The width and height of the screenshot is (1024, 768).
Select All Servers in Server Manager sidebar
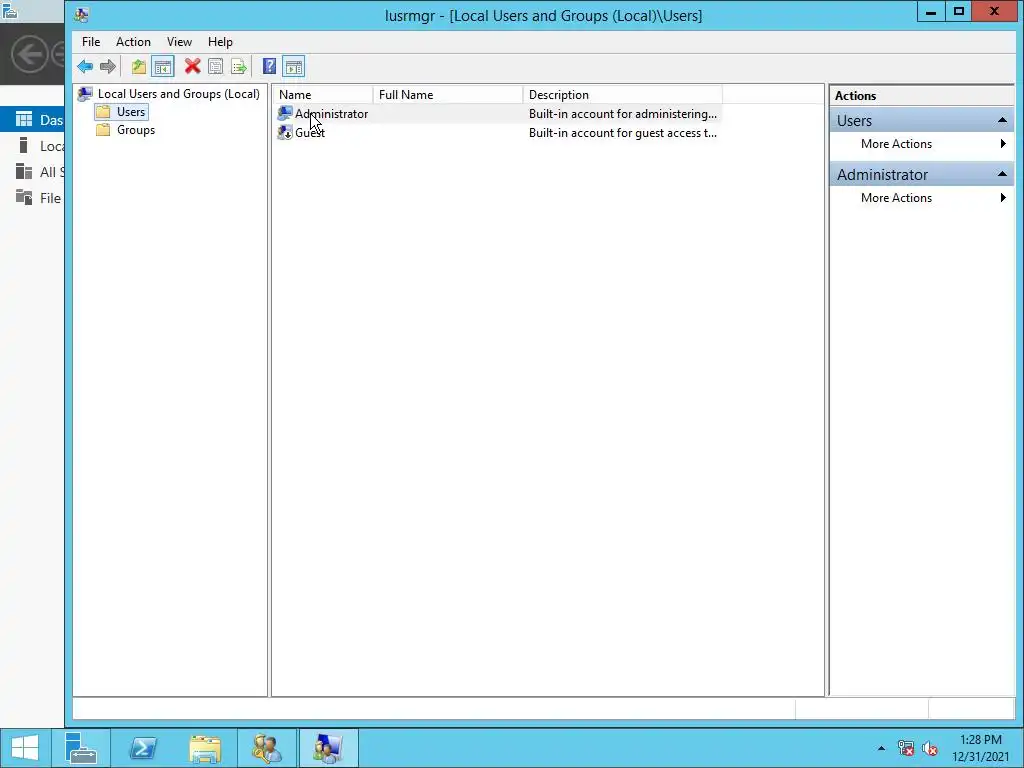coord(32,172)
